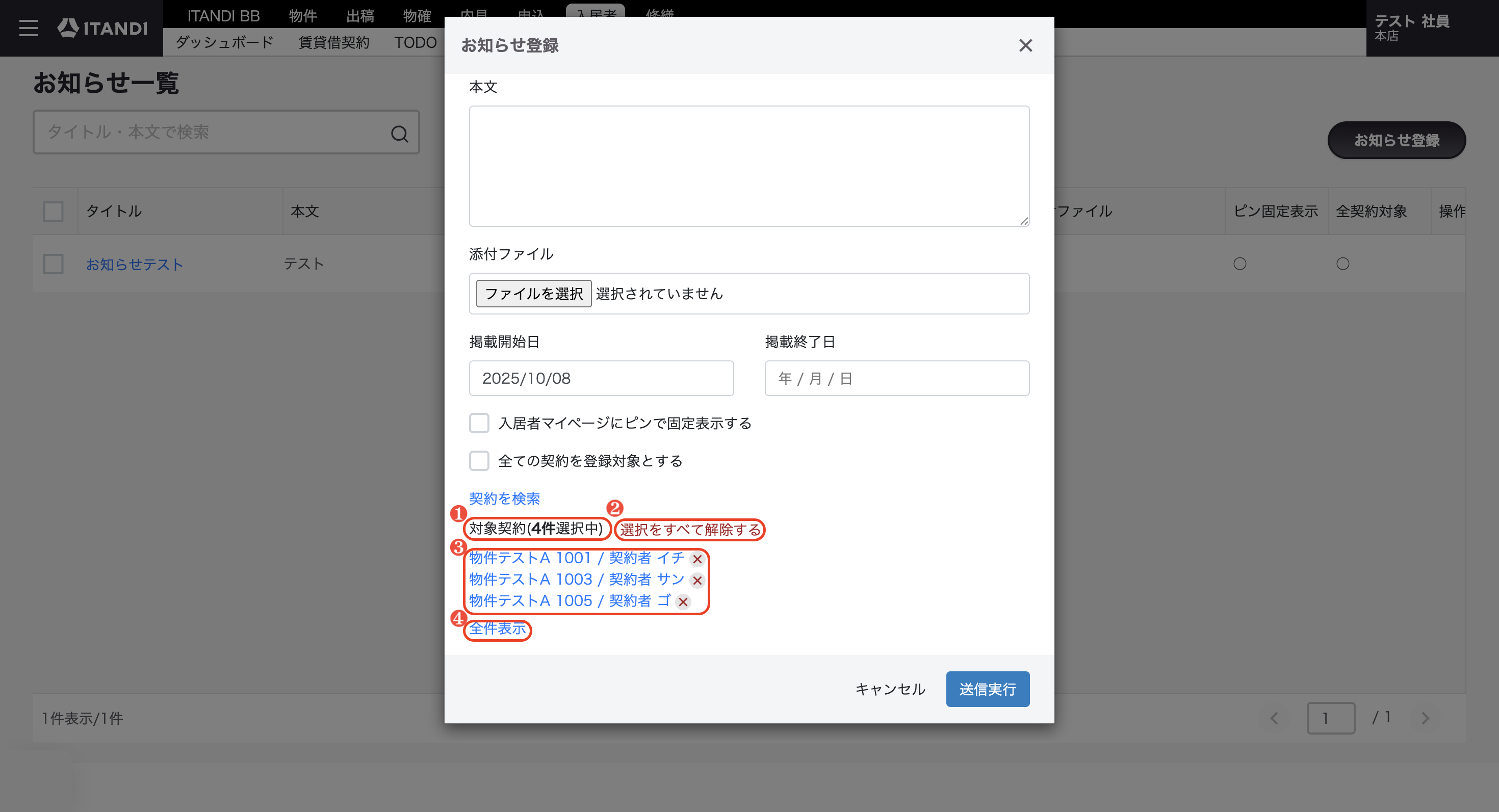This screenshot has height=812, width=1499.
Task: Open the お知らせテスト announcement link
Action: [x=135, y=264]
